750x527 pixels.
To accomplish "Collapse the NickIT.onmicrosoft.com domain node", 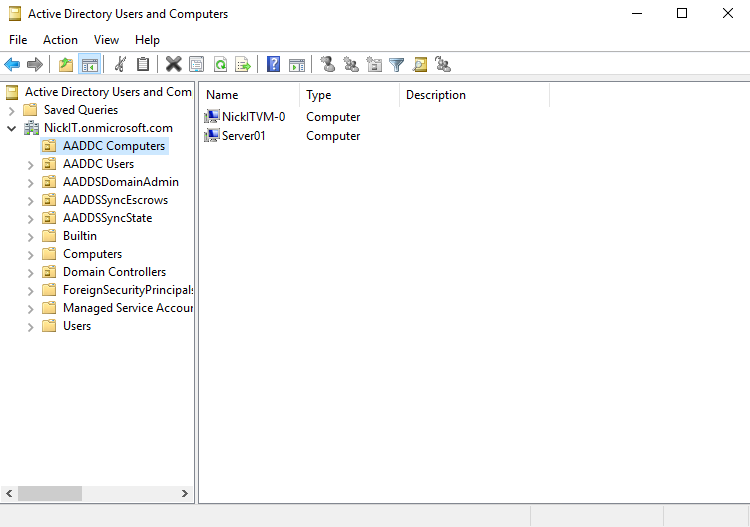I will tap(12, 128).
